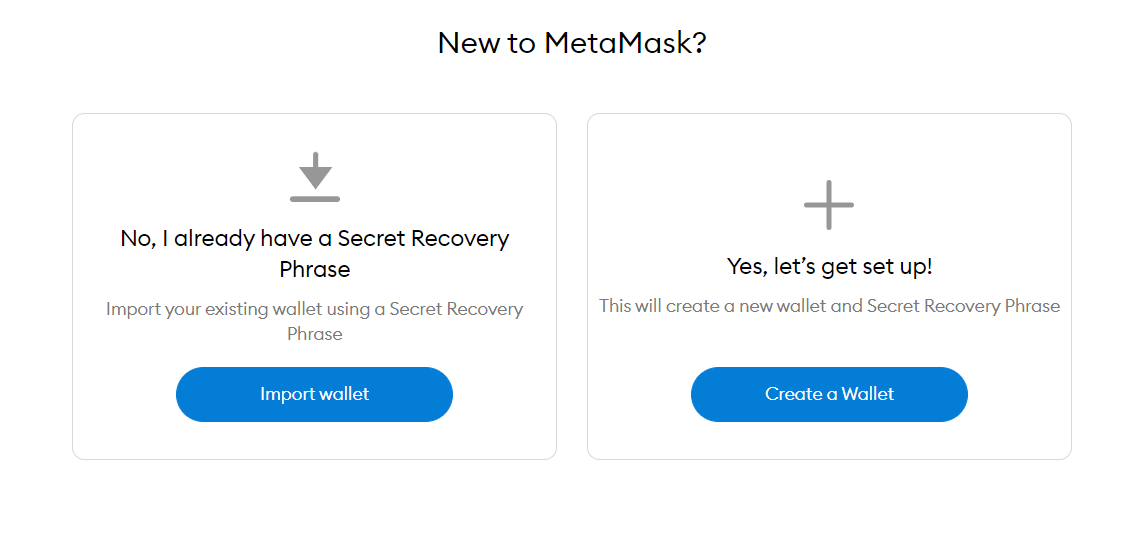Click the word "Phrase" under the import heading
The height and width of the screenshot is (546, 1141).
315,270
